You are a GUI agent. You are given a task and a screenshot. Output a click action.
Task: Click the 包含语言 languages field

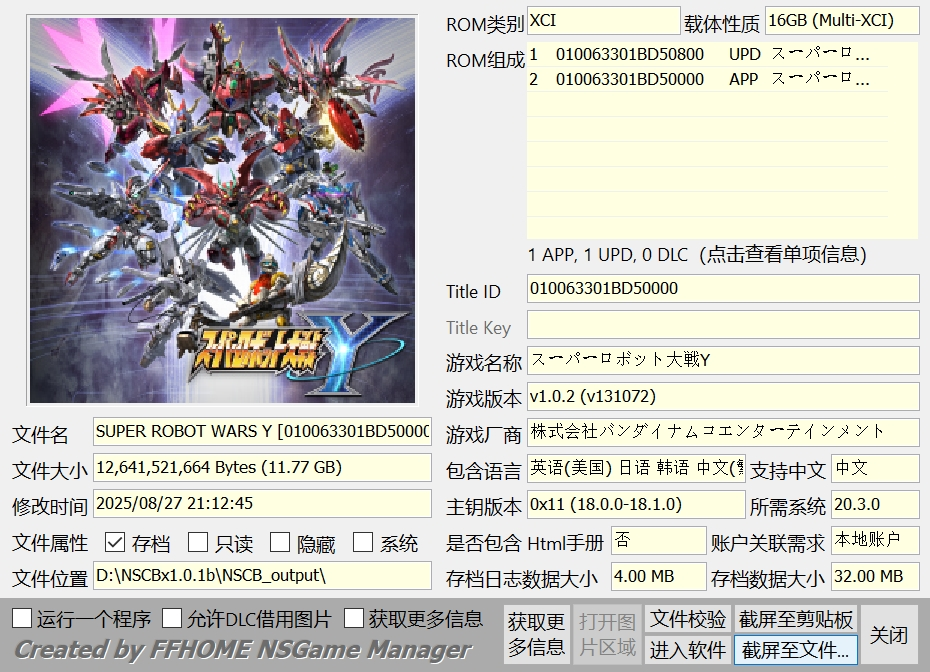(x=636, y=469)
